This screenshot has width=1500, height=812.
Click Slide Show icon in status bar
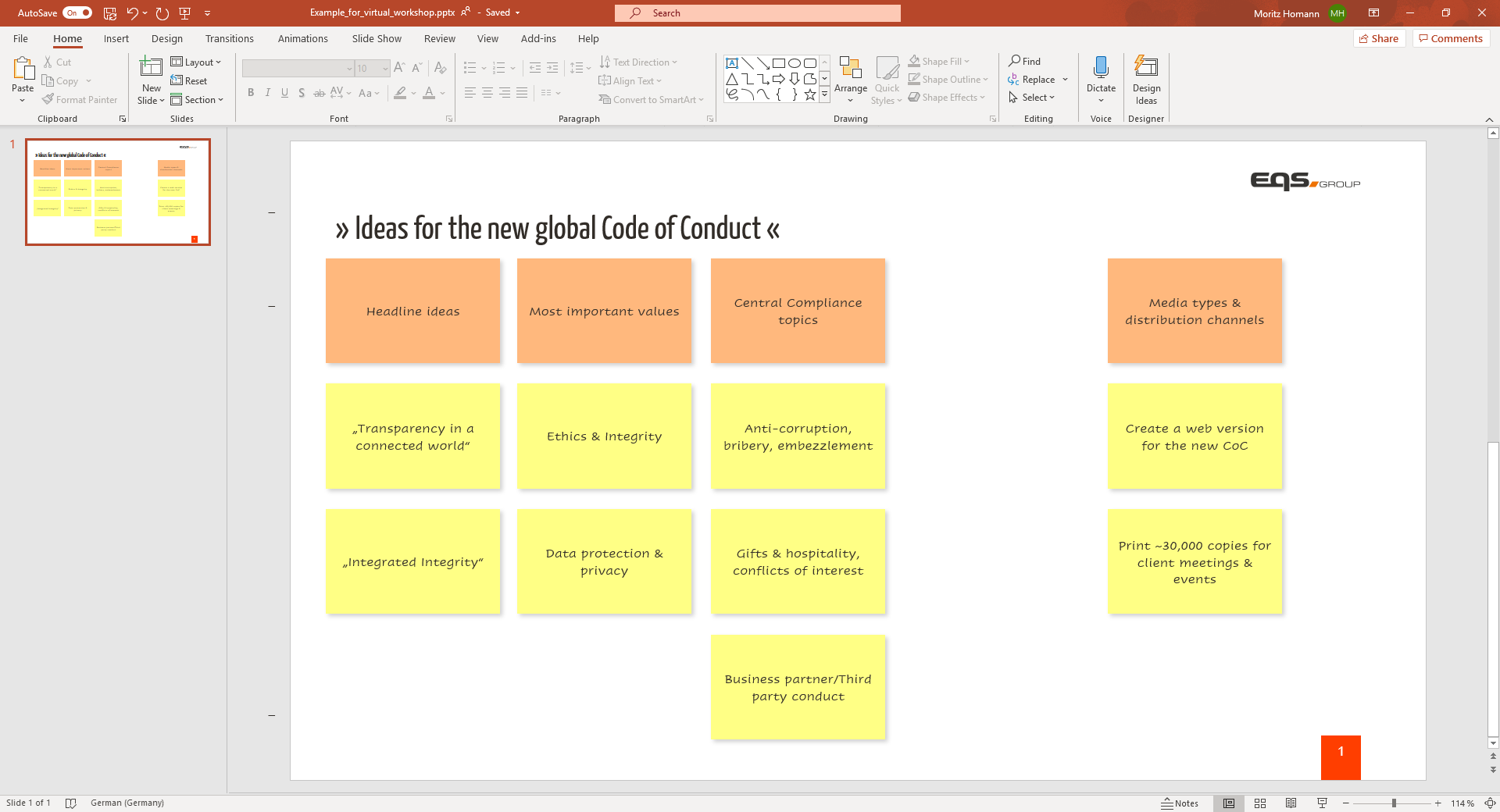pyautogui.click(x=1322, y=803)
